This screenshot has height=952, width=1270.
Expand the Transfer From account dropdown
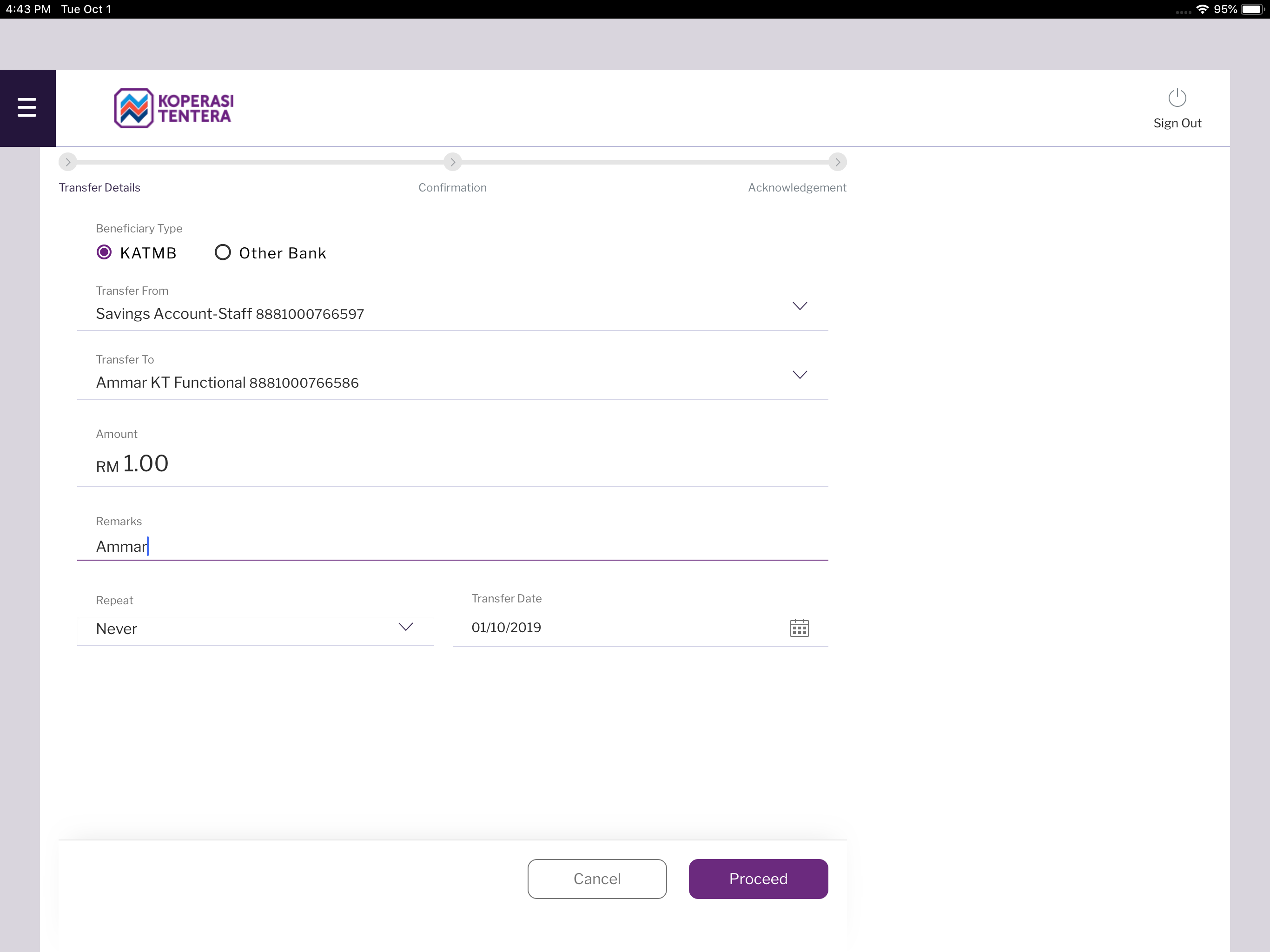pyautogui.click(x=452, y=305)
